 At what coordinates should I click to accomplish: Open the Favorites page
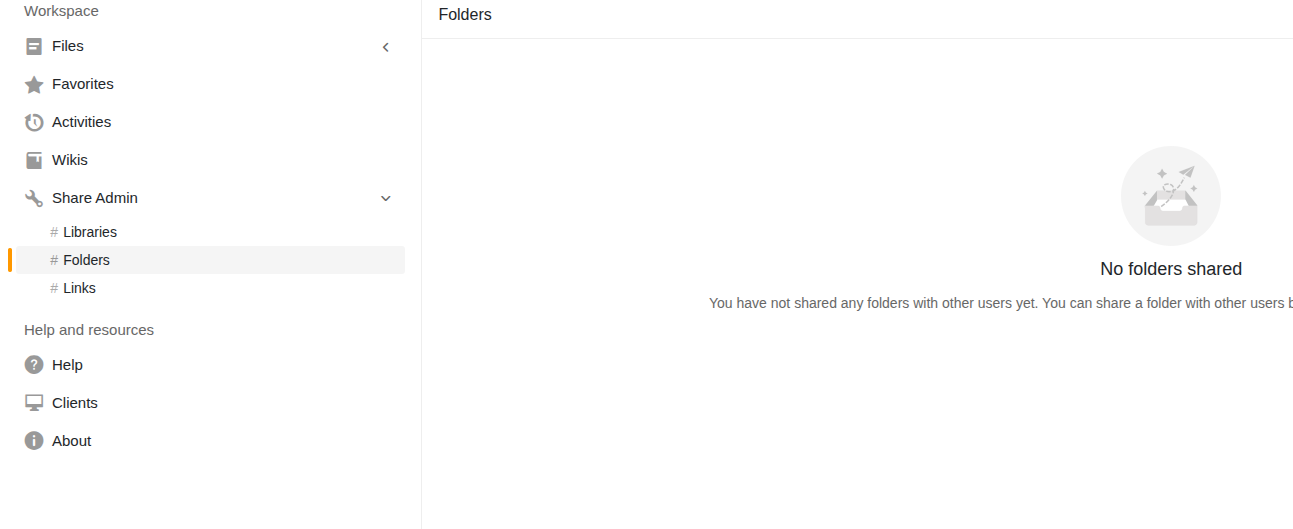pos(83,84)
